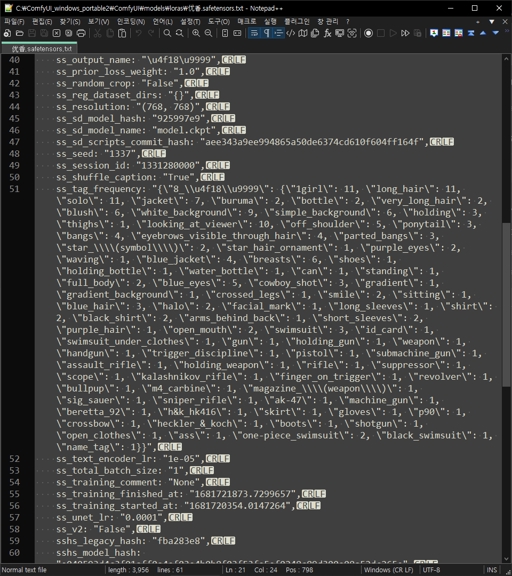The image size is (512, 576).
Task: Expand the toolbar overflow chevron
Action: point(507,32)
